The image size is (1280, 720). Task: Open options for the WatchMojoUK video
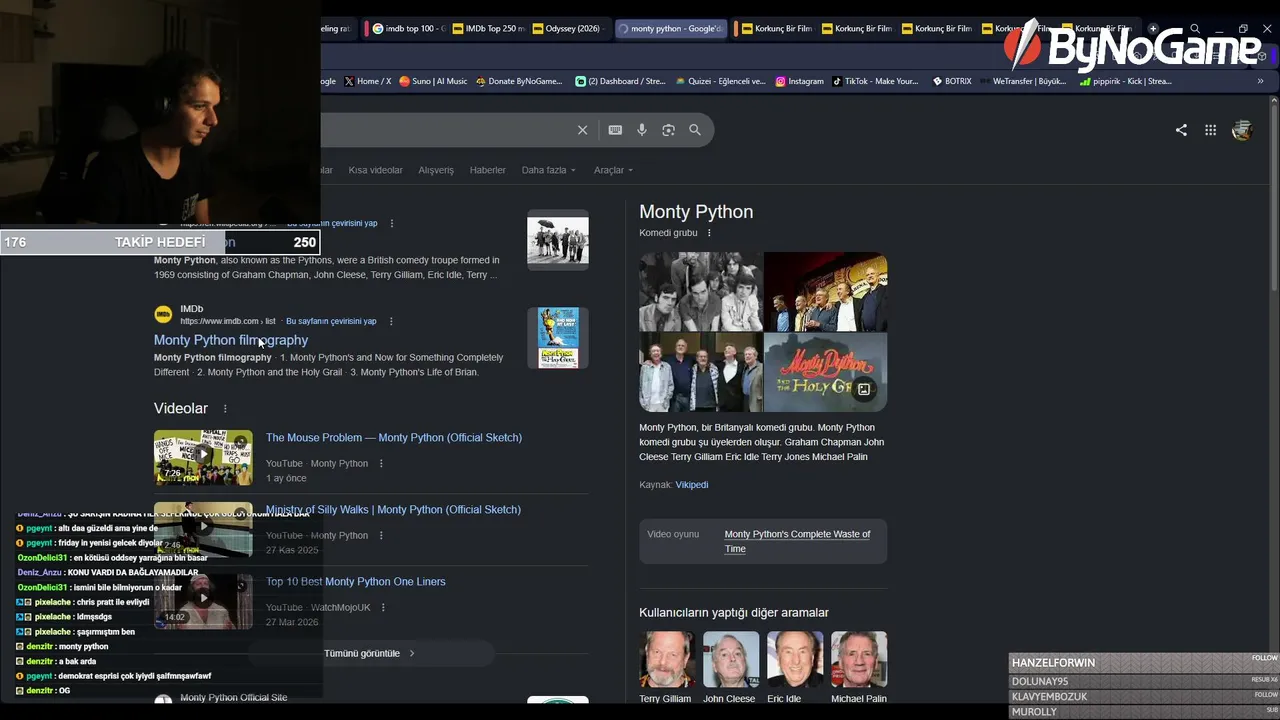(x=383, y=608)
